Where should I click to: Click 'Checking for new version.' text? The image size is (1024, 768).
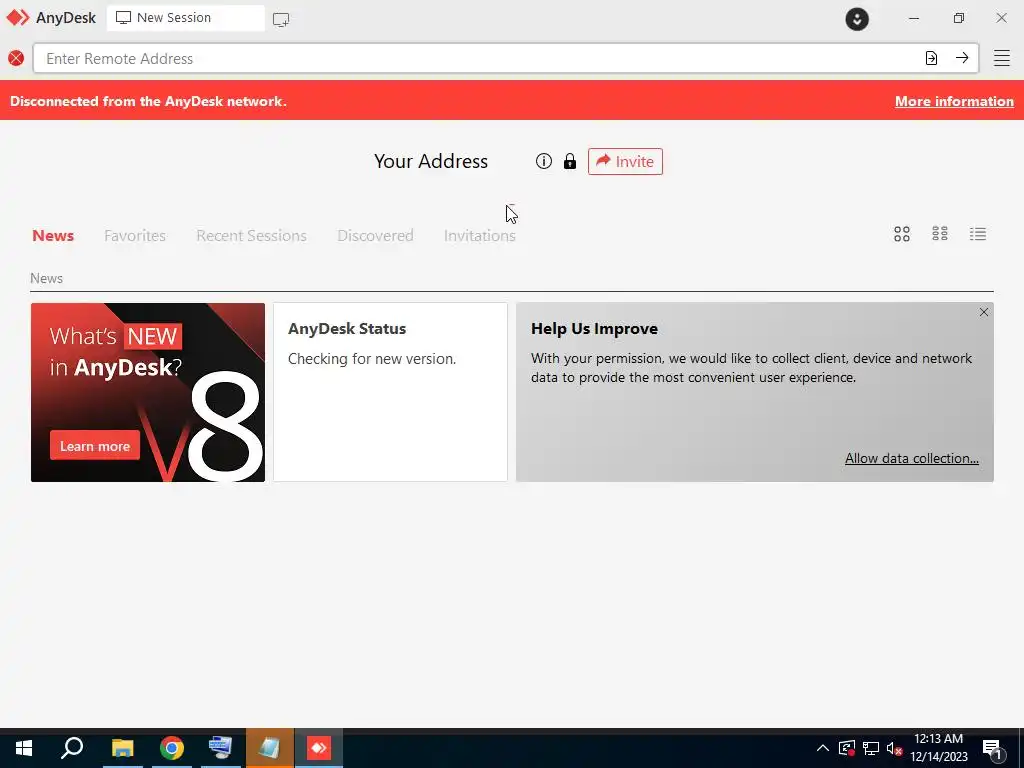coord(372,359)
